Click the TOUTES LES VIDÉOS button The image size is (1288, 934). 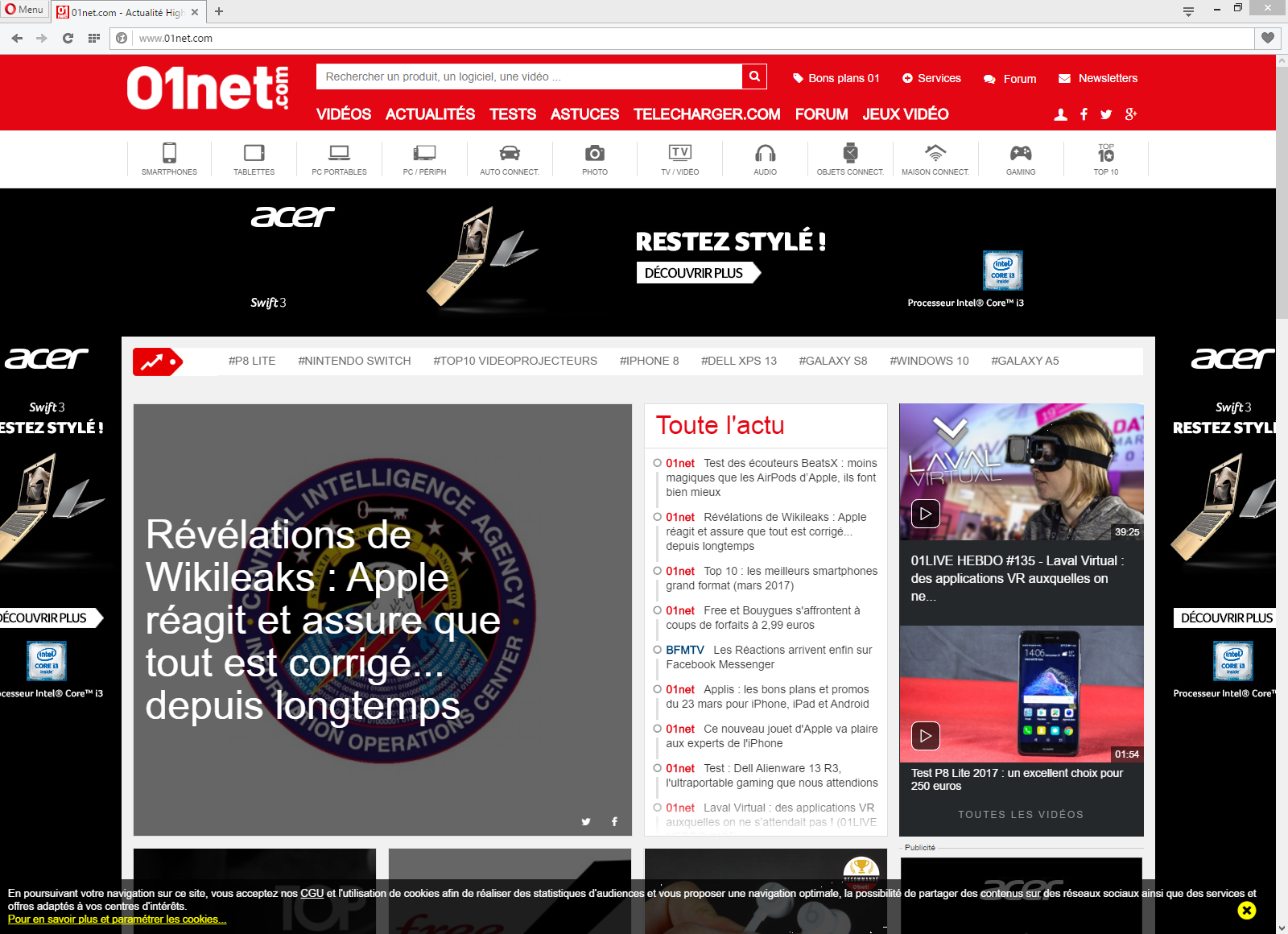click(x=1020, y=814)
